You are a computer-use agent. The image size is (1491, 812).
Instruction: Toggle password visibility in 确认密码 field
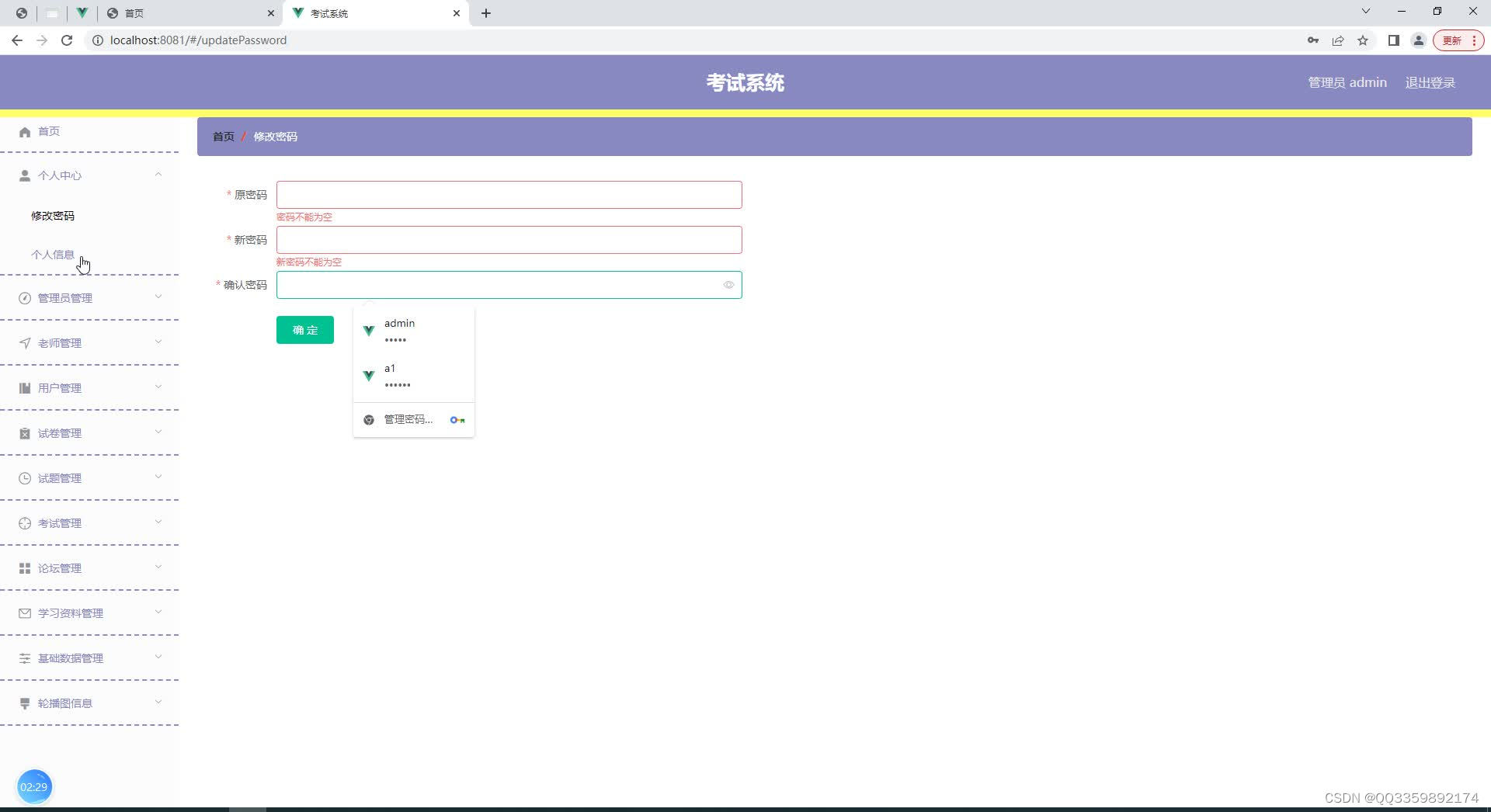click(x=728, y=285)
